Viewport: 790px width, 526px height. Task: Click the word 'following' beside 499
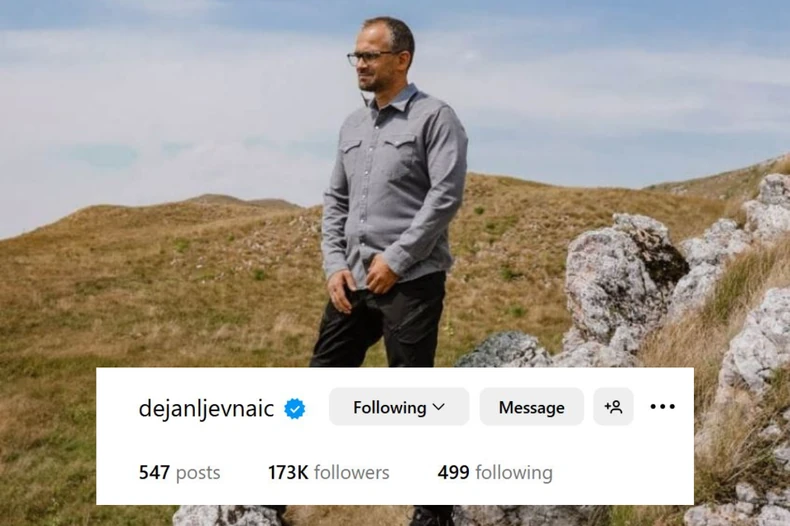coord(514,473)
